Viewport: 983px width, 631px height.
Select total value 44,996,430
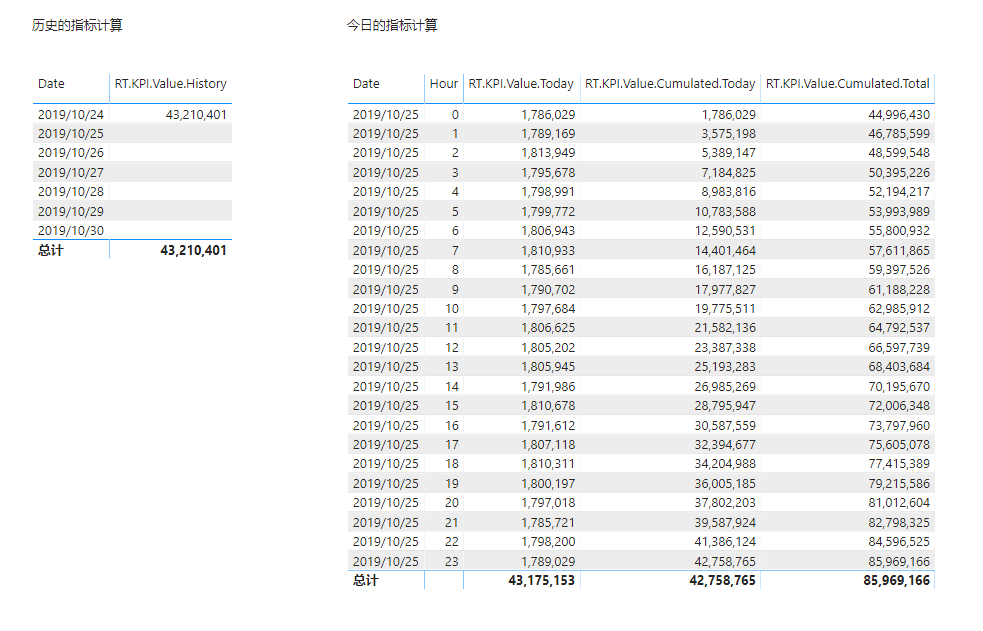[x=899, y=115]
